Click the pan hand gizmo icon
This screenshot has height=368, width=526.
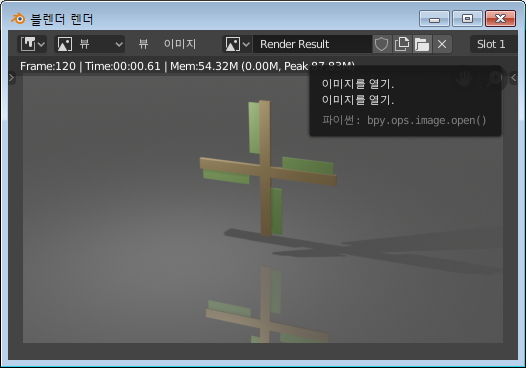tap(465, 78)
